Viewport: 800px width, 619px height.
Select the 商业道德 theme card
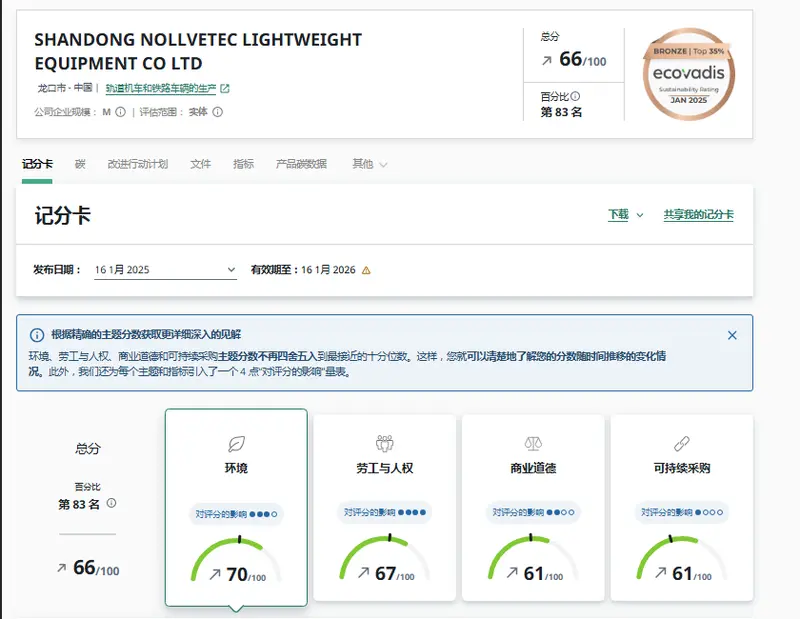coord(533,508)
